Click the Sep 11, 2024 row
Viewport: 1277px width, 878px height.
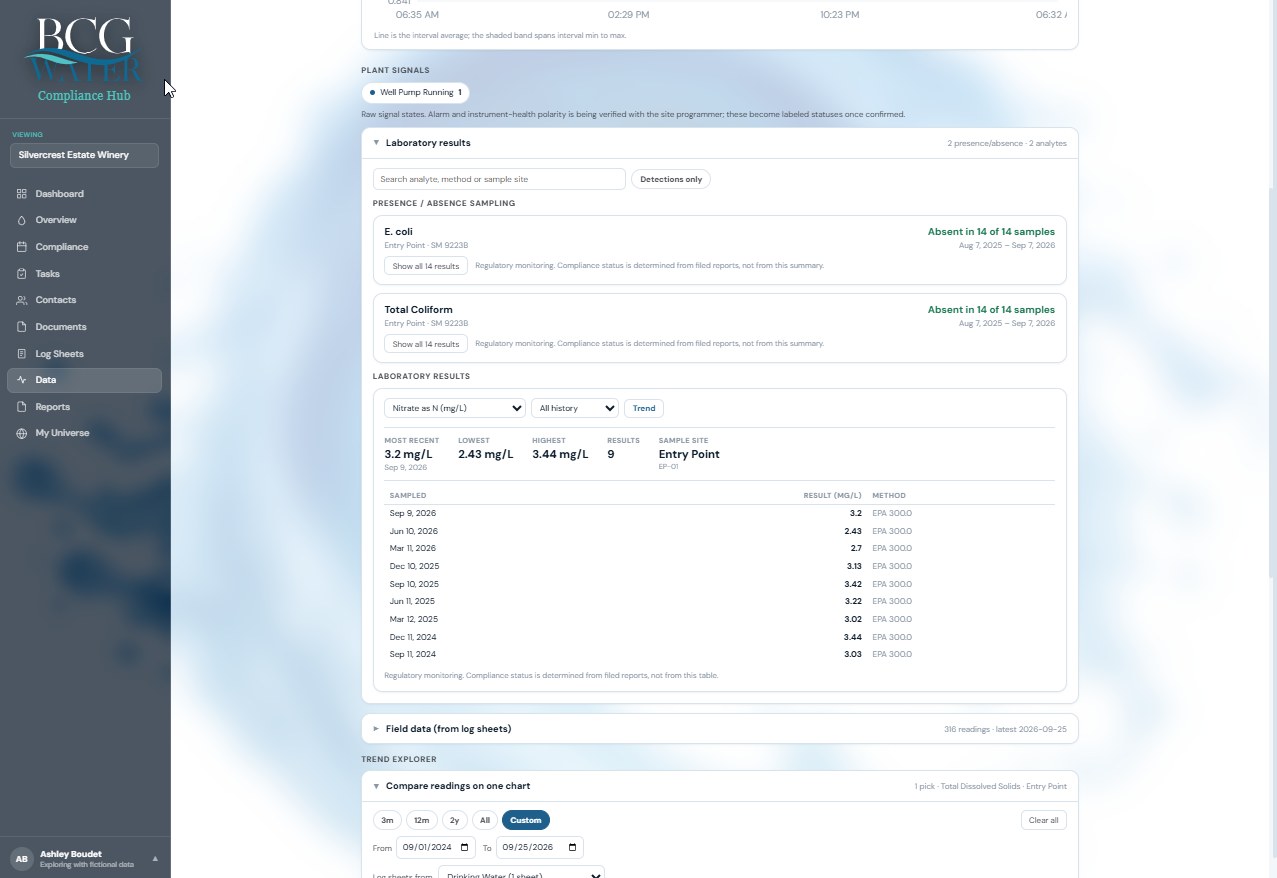[719, 655]
